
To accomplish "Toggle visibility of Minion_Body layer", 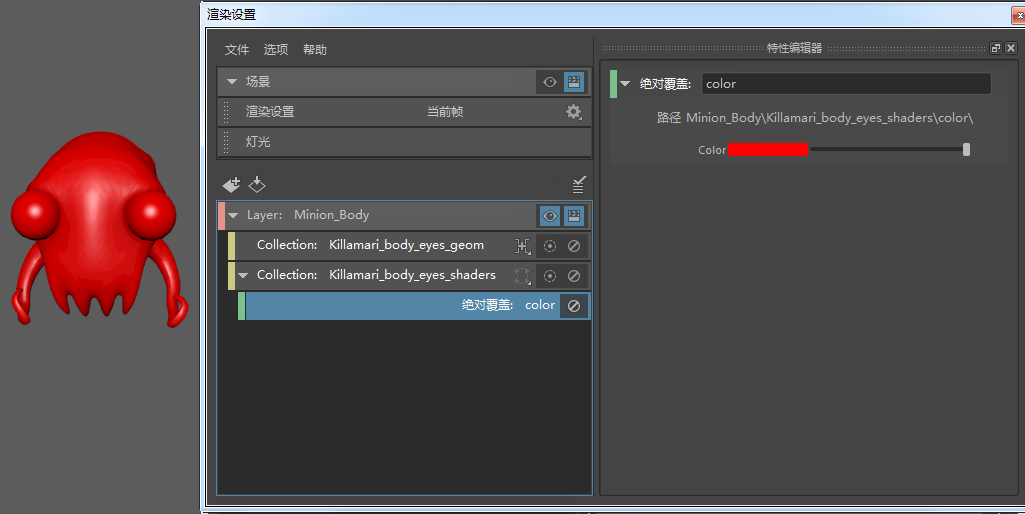I will (x=550, y=216).
